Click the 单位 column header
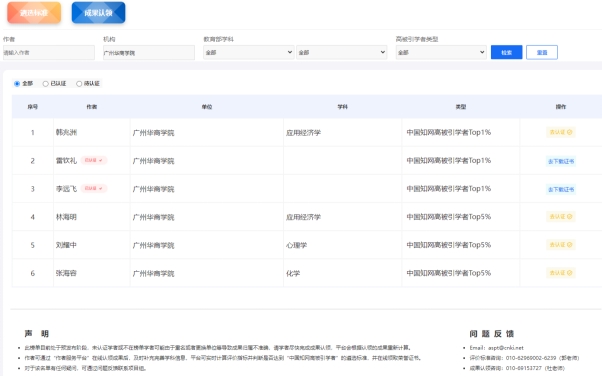The height and width of the screenshot is (377, 602). (x=207, y=107)
